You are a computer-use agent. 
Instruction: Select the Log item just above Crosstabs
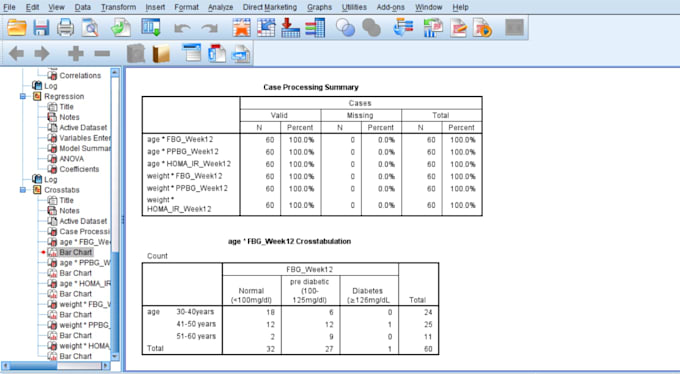tap(50, 180)
